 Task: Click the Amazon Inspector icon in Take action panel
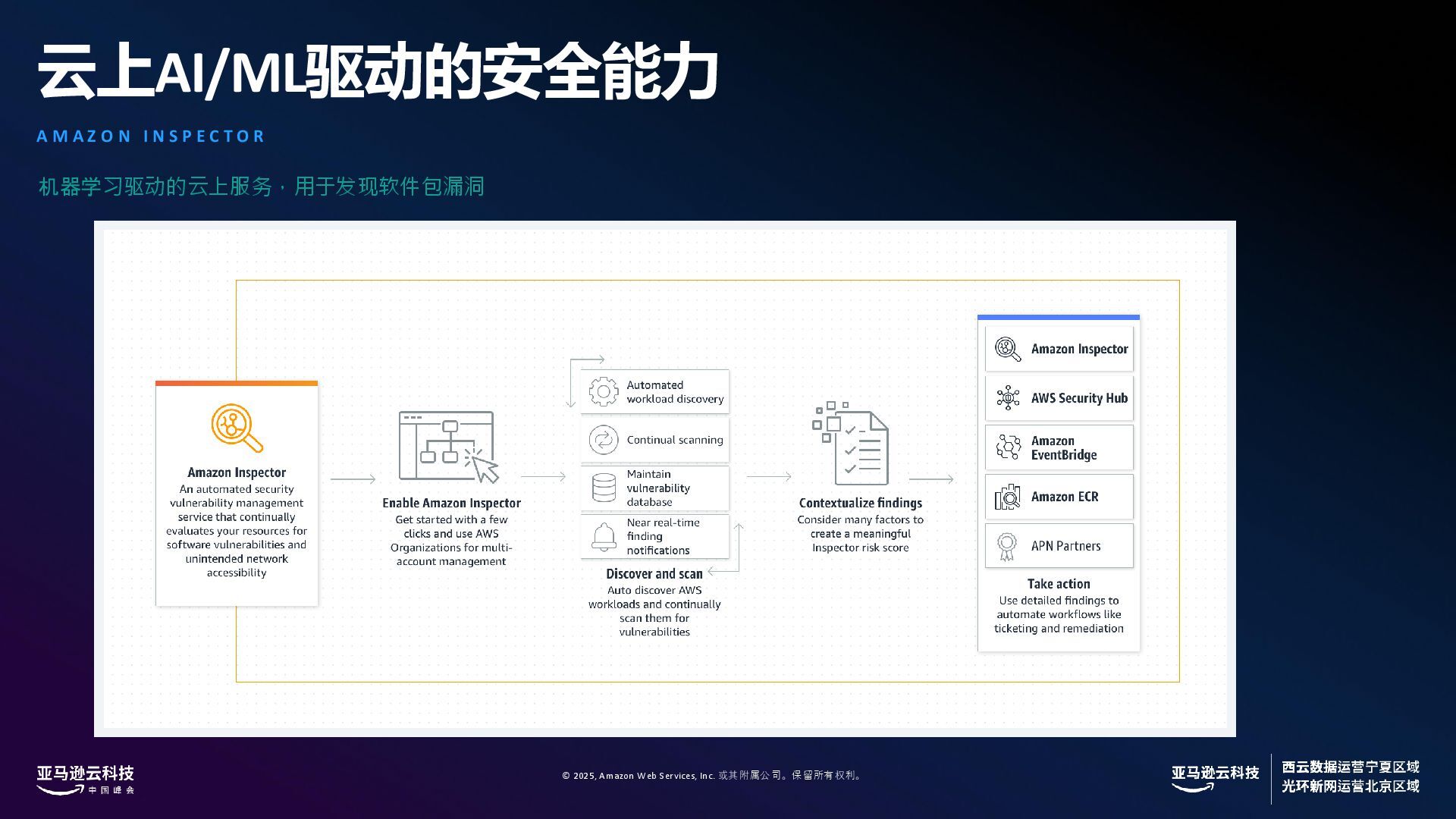pos(1008,349)
